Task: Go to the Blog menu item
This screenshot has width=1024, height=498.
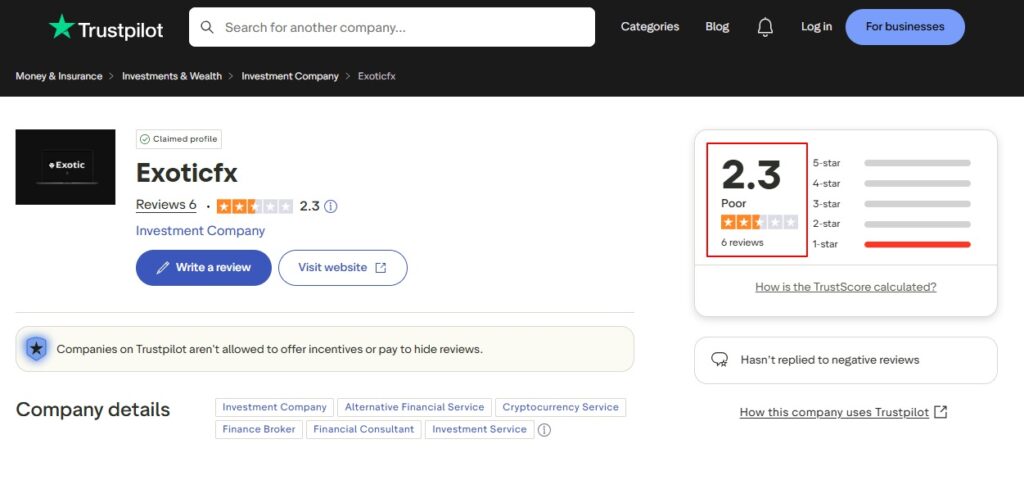Action: pos(717,27)
